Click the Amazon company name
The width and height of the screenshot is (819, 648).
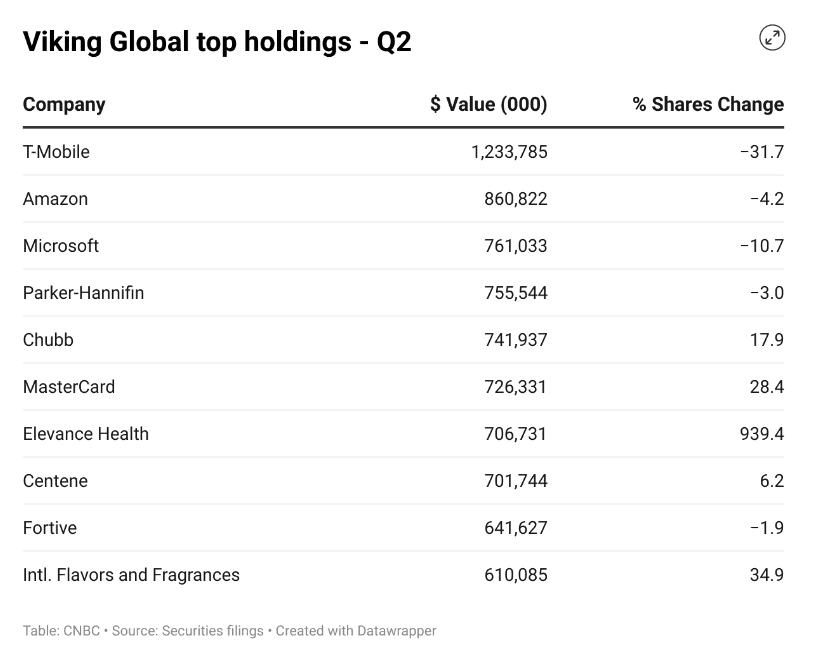(55, 199)
